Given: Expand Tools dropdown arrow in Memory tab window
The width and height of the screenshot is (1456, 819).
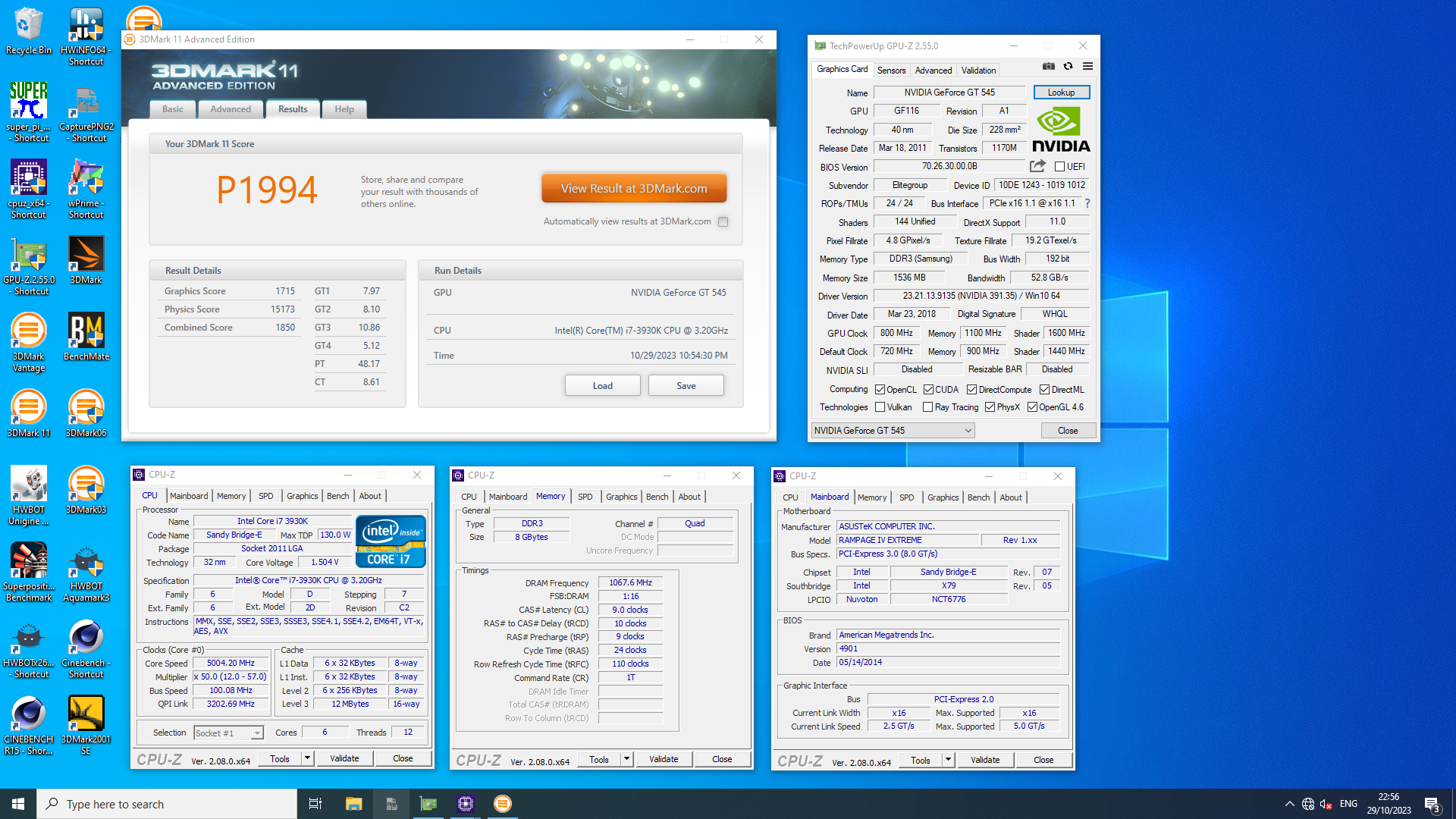Looking at the screenshot, I should 626,759.
